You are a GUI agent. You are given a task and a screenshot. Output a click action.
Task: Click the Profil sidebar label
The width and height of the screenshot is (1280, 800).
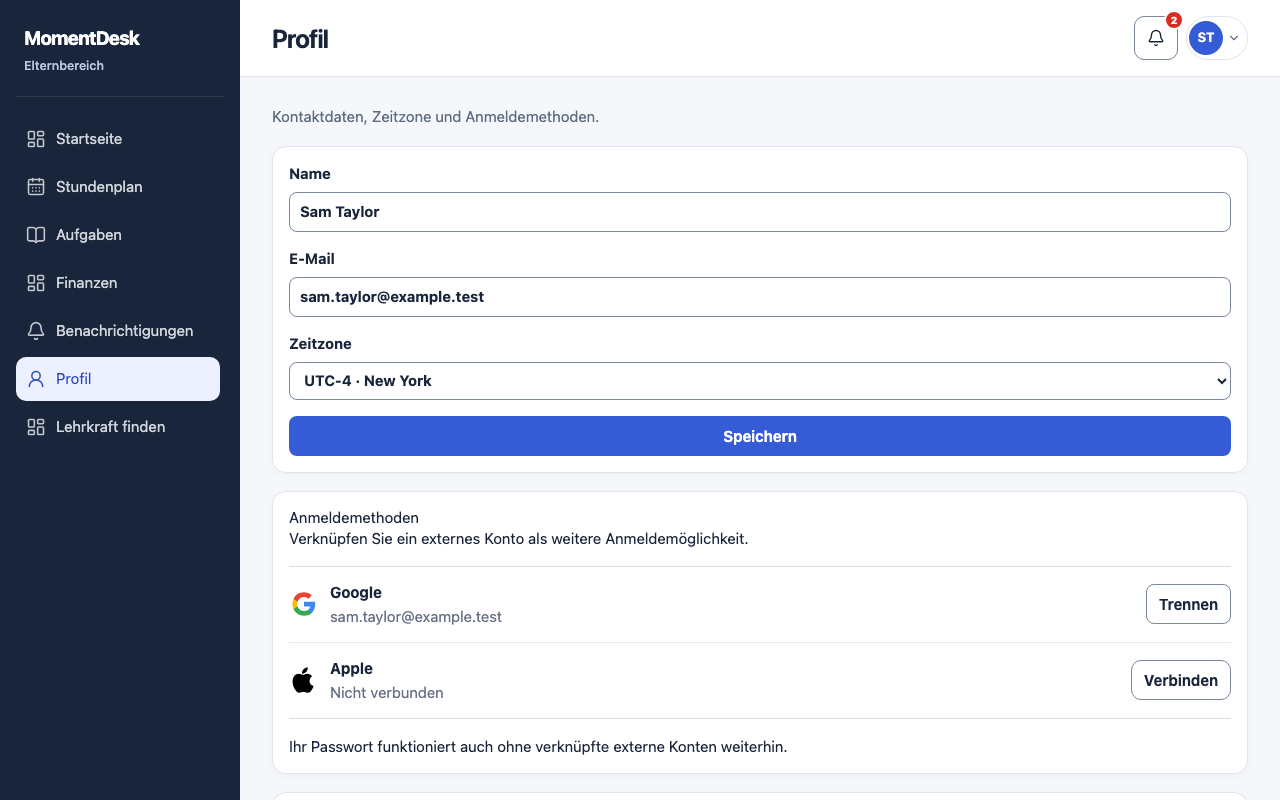74,379
